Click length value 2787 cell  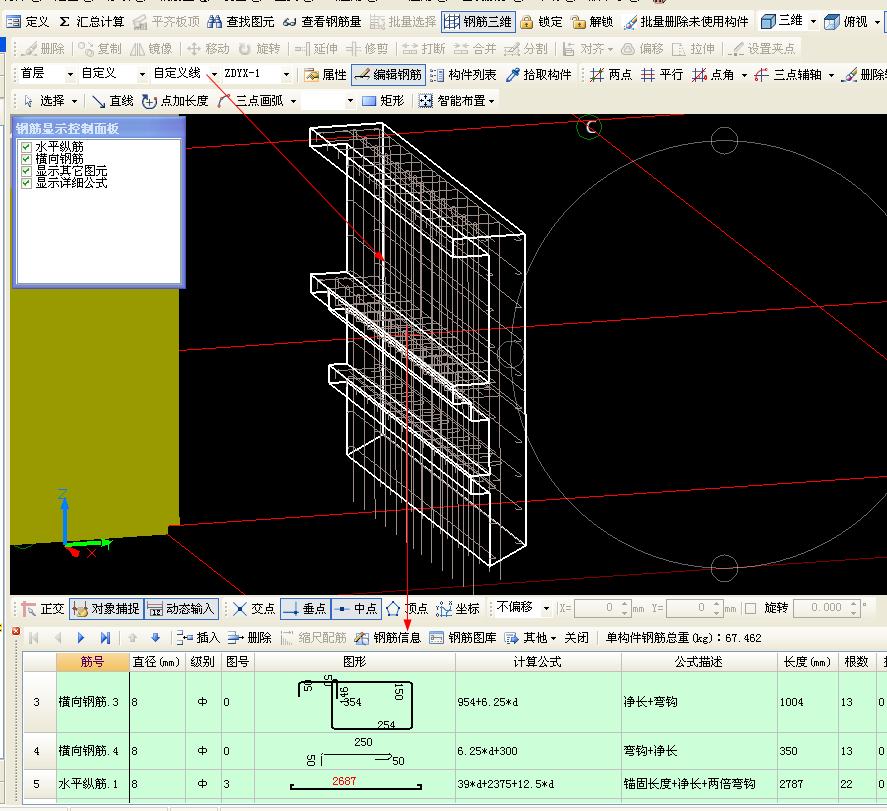click(807, 784)
